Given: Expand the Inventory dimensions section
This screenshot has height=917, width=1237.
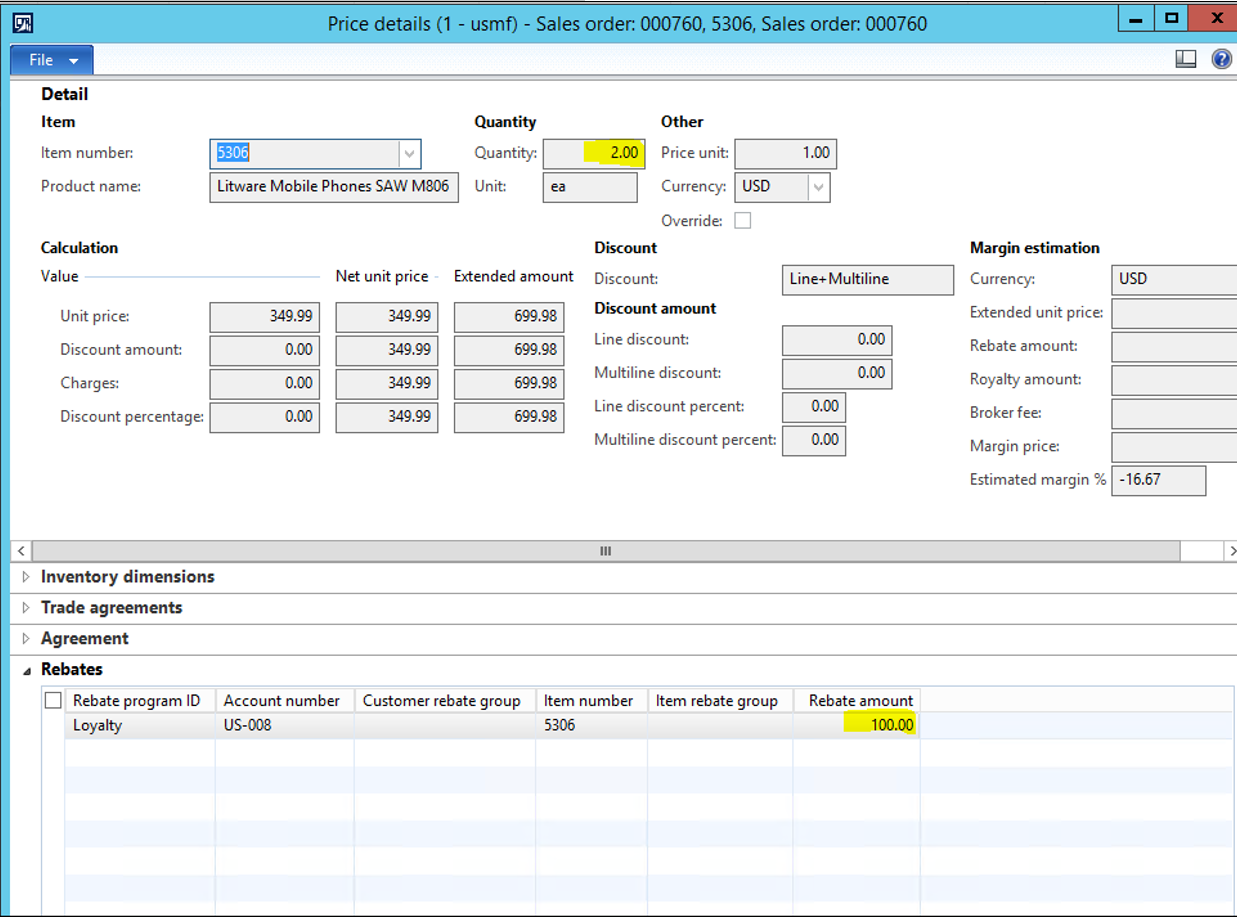Looking at the screenshot, I should (127, 577).
